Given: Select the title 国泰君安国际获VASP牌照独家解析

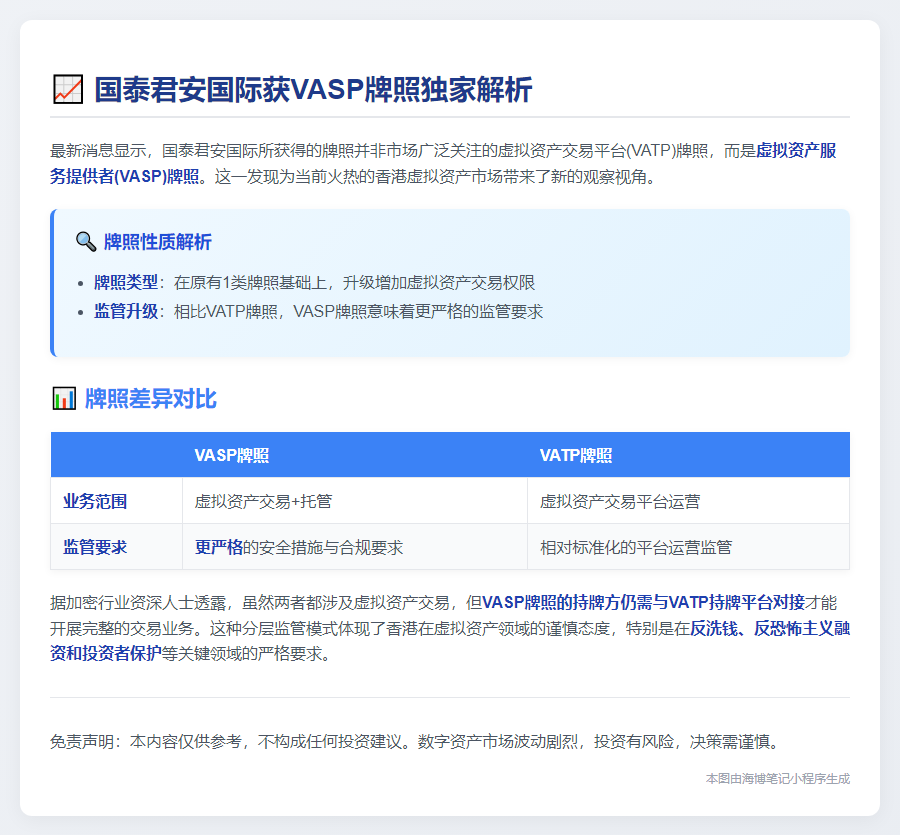Looking at the screenshot, I should coord(313,90).
